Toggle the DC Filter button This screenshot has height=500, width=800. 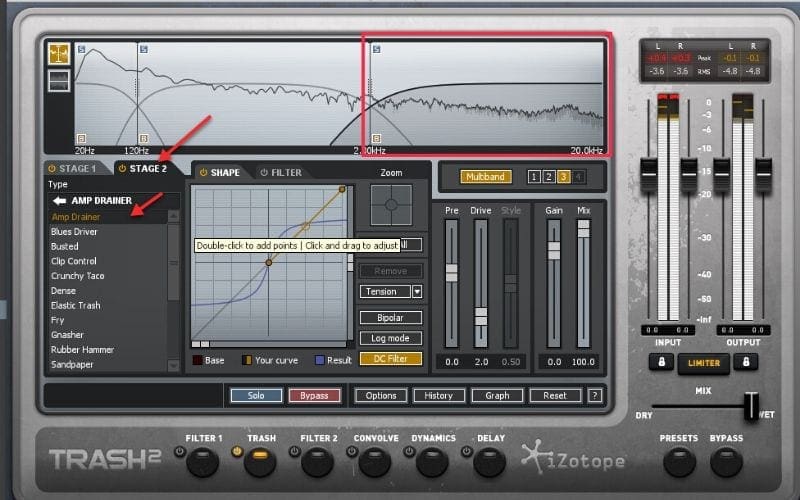pyautogui.click(x=391, y=359)
